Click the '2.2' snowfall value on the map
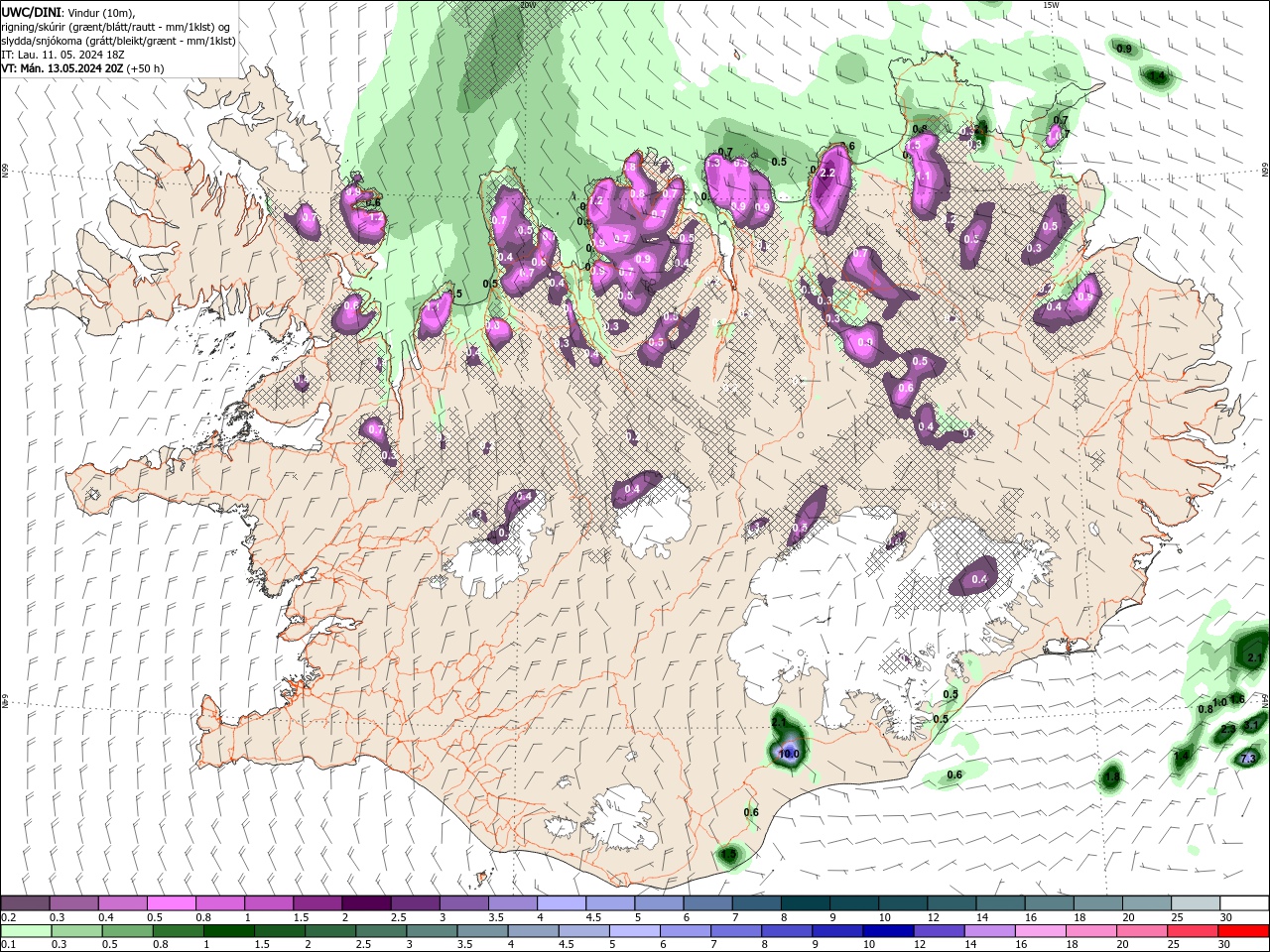This screenshot has width=1270, height=952. pos(827,173)
